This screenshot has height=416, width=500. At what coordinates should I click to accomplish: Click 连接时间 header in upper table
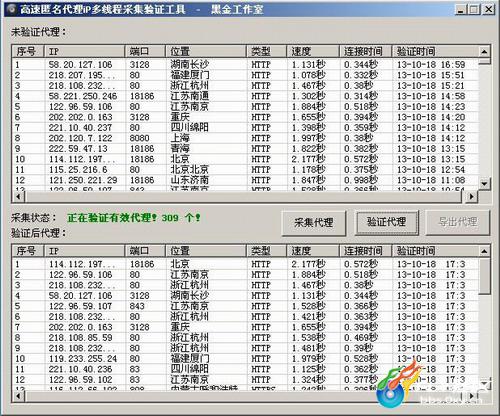pyautogui.click(x=365, y=51)
